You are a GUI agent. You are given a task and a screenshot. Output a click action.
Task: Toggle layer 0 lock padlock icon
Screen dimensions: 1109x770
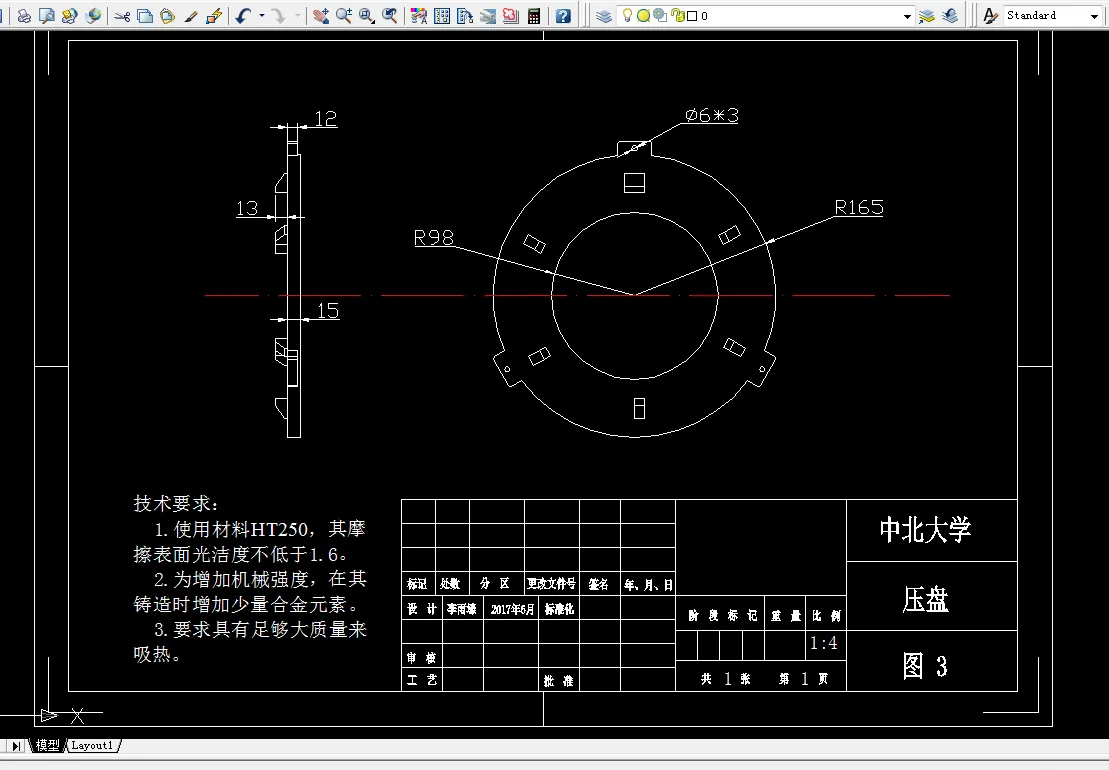point(677,16)
